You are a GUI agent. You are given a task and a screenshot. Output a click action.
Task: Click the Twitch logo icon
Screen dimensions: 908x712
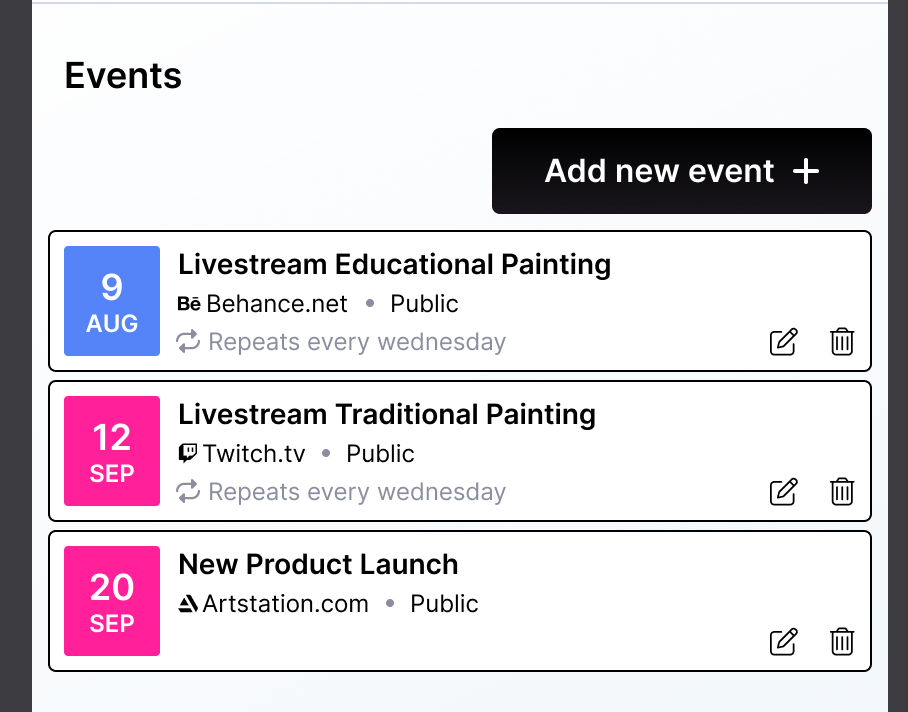(x=188, y=454)
